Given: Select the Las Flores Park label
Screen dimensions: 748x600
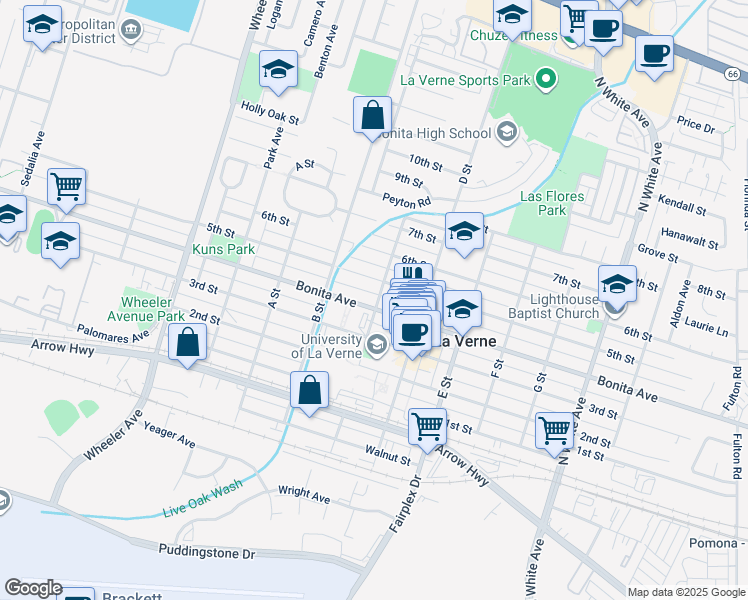Looking at the screenshot, I should coord(552,203).
